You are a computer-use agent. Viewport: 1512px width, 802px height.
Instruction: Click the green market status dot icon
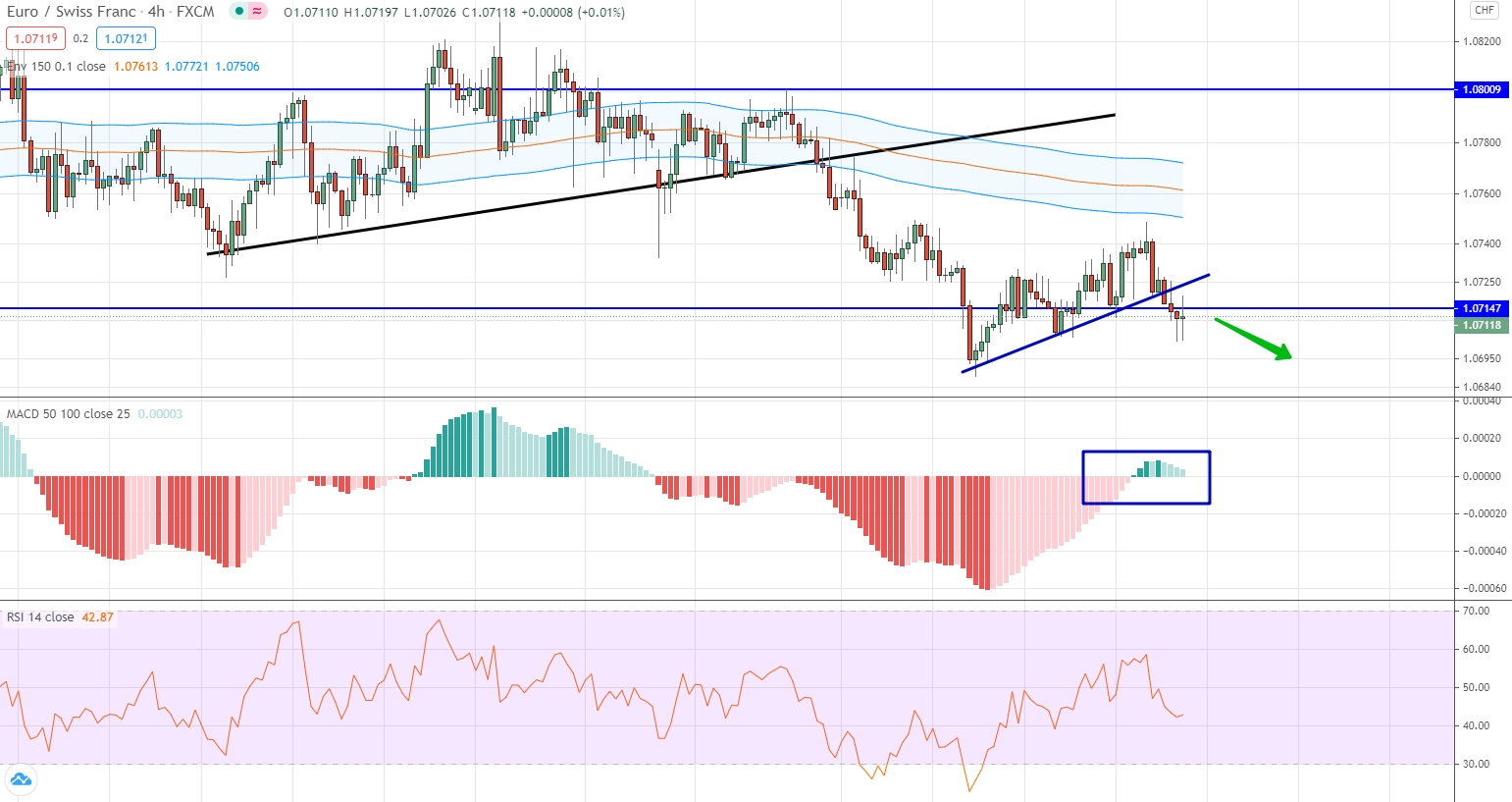tap(239, 12)
